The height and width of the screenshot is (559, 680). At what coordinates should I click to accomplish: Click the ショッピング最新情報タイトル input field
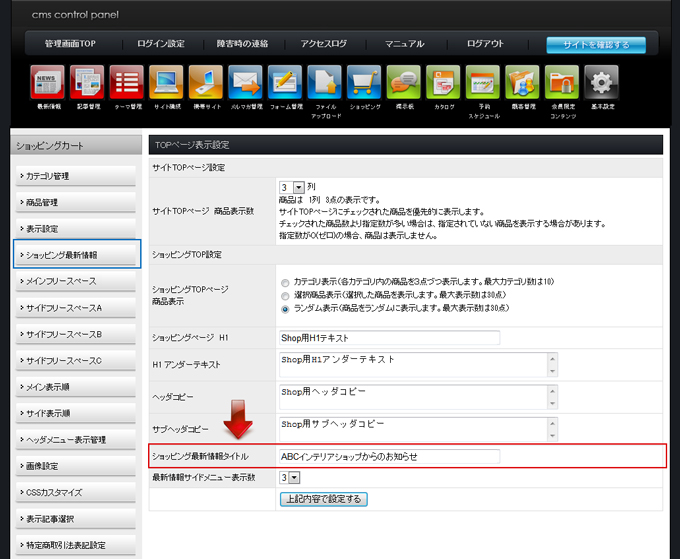pyautogui.click(x=389, y=457)
